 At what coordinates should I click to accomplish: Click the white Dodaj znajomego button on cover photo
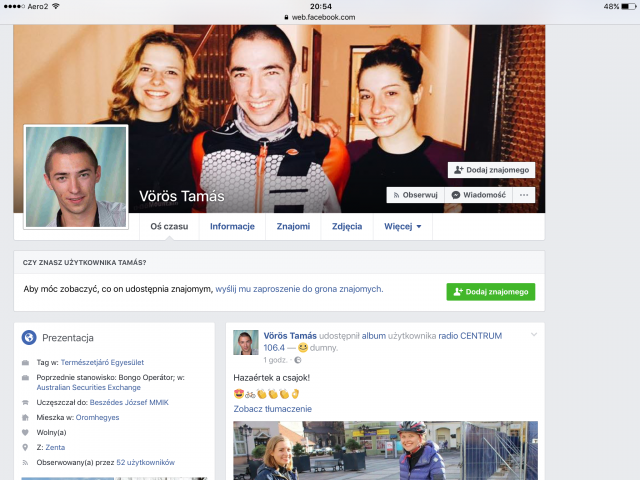coord(491,170)
